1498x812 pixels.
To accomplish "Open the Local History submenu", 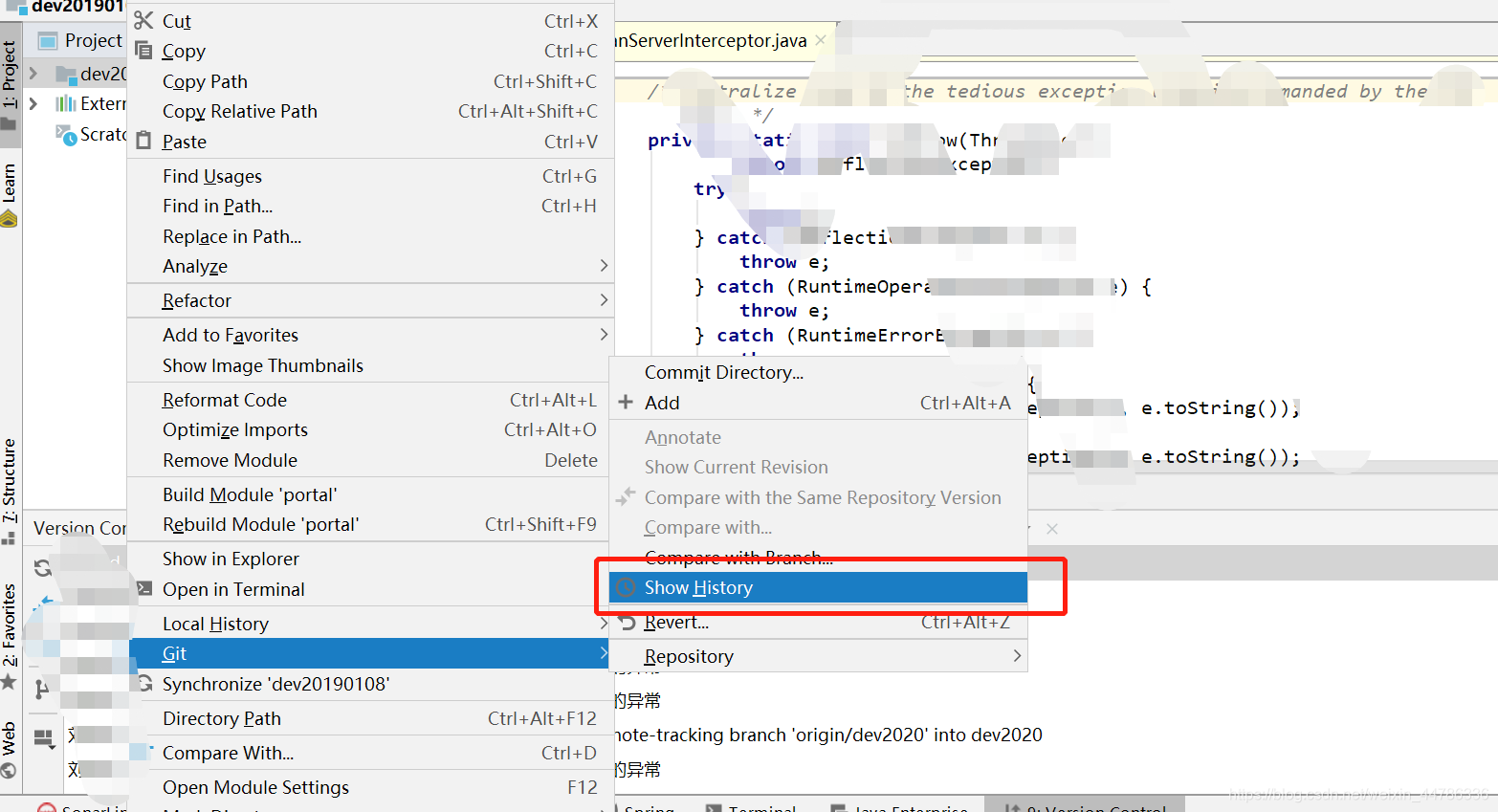I will point(370,624).
